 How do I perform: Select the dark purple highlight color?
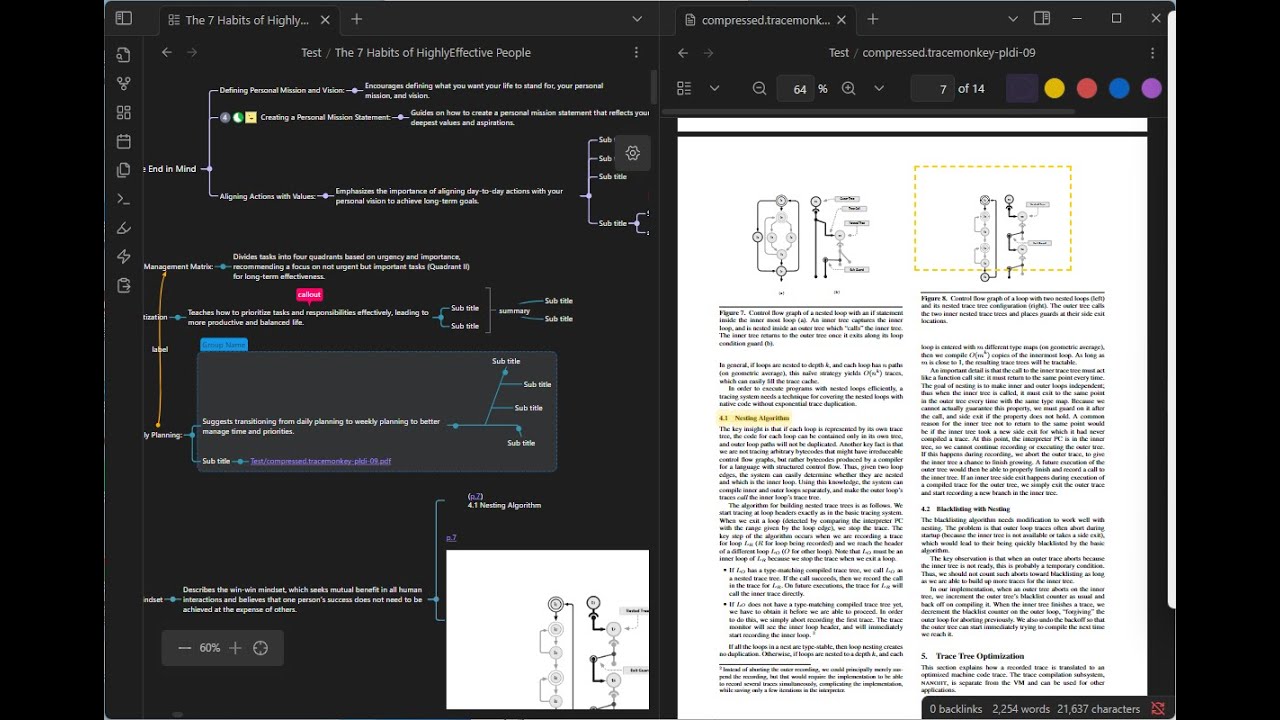pyautogui.click(x=1022, y=88)
